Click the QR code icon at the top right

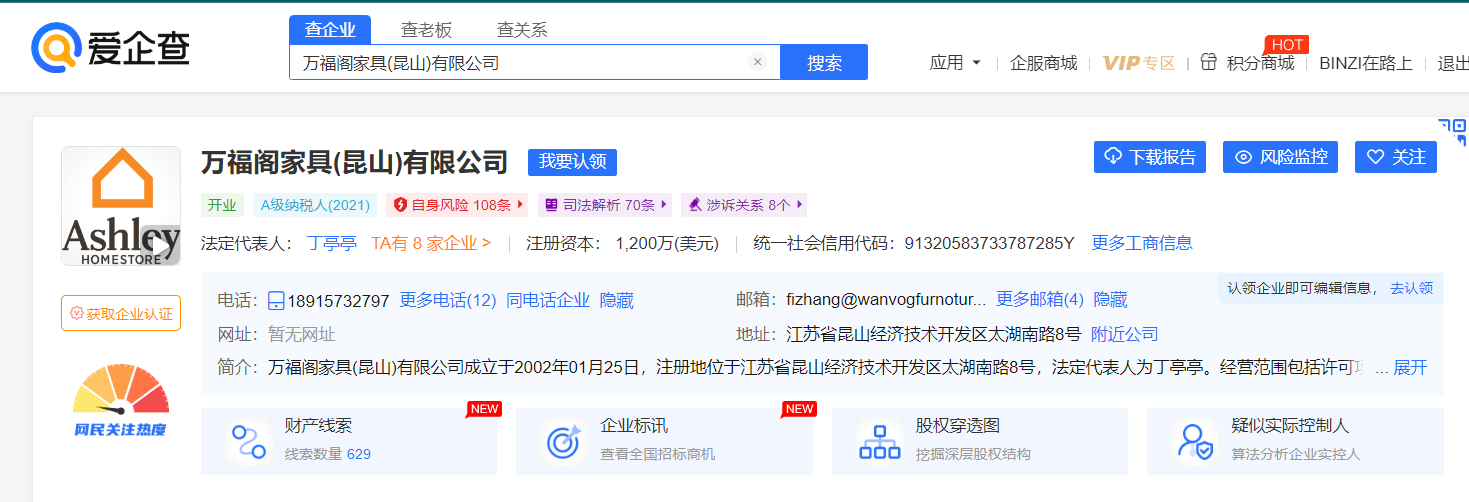tap(1452, 131)
